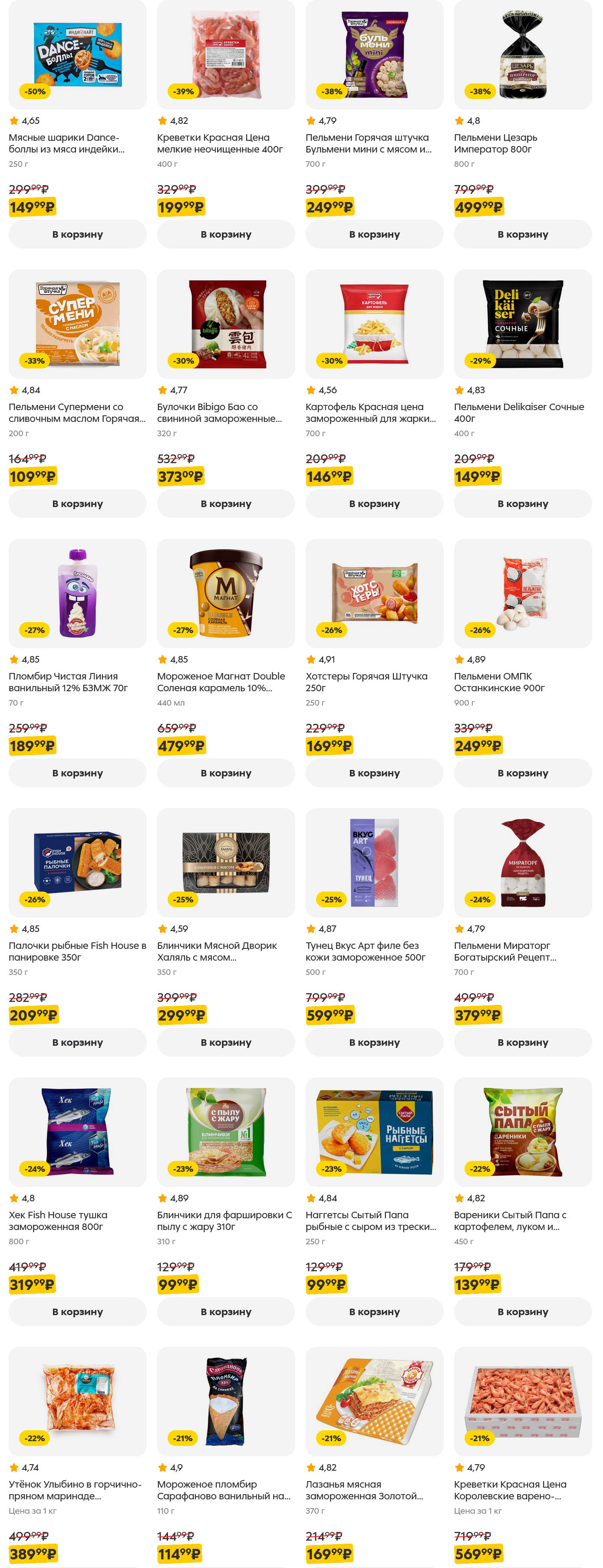This screenshot has height=1568, width=603.
Task: Open Картофель Красная цена title link
Action: 370,413
